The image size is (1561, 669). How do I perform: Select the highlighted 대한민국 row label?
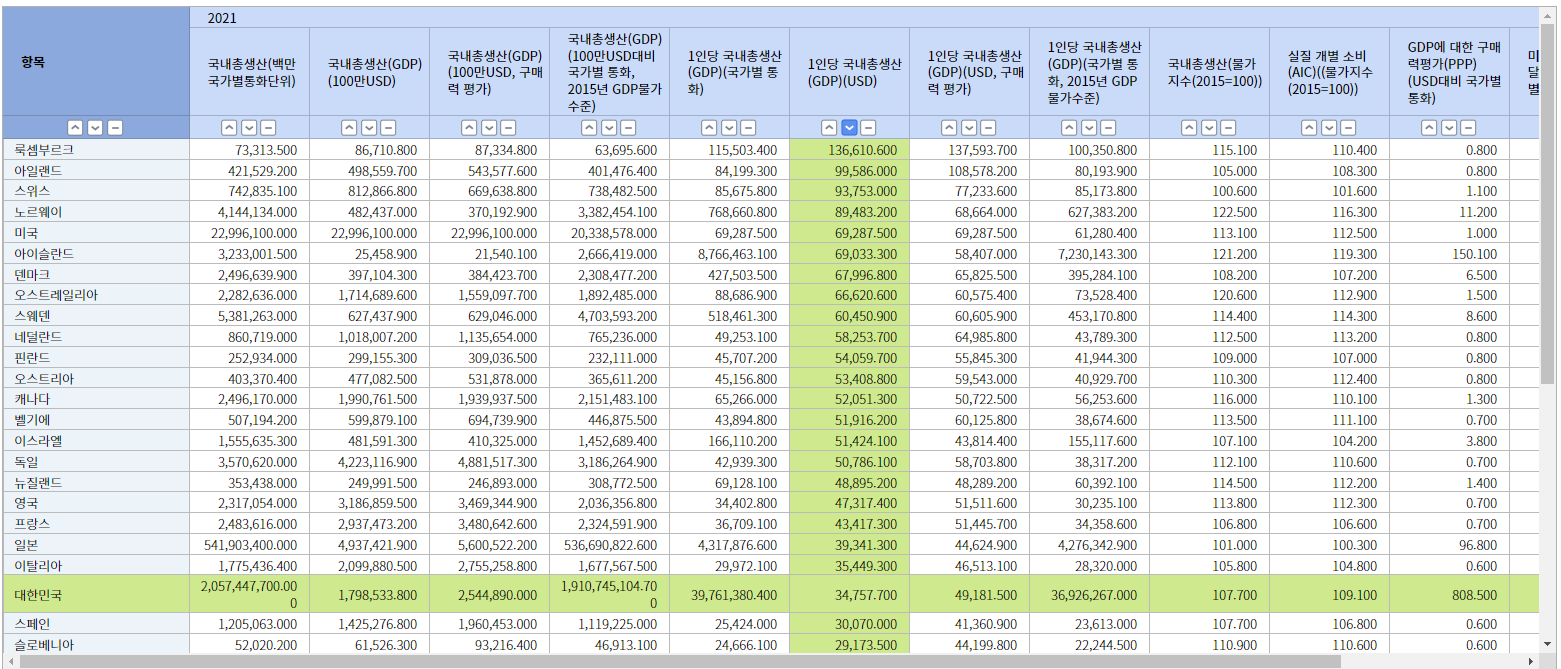(38, 594)
